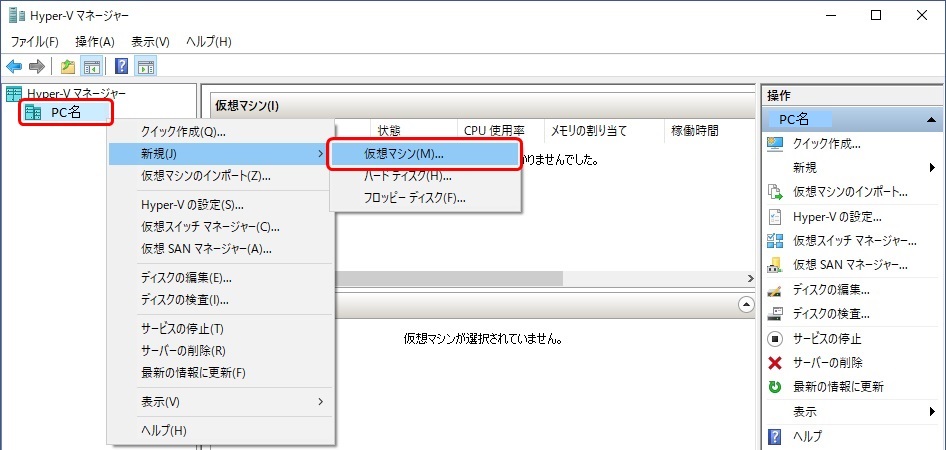Choose ディスクの編集(E)... in the context menu
946x450 pixels.
coord(221,278)
